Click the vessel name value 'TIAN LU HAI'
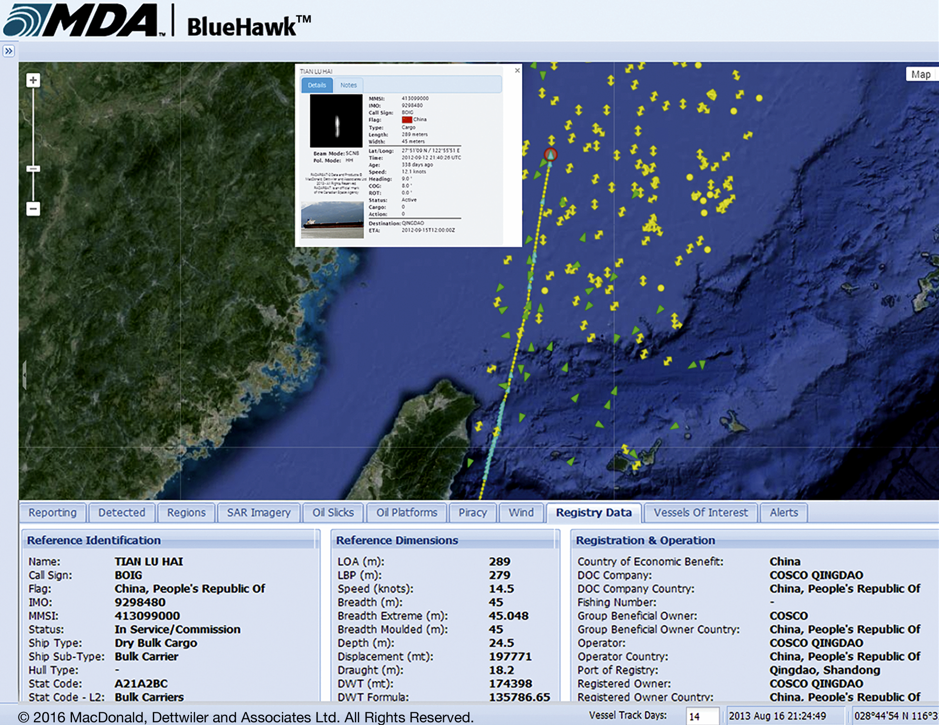939x725 pixels. pos(149,562)
